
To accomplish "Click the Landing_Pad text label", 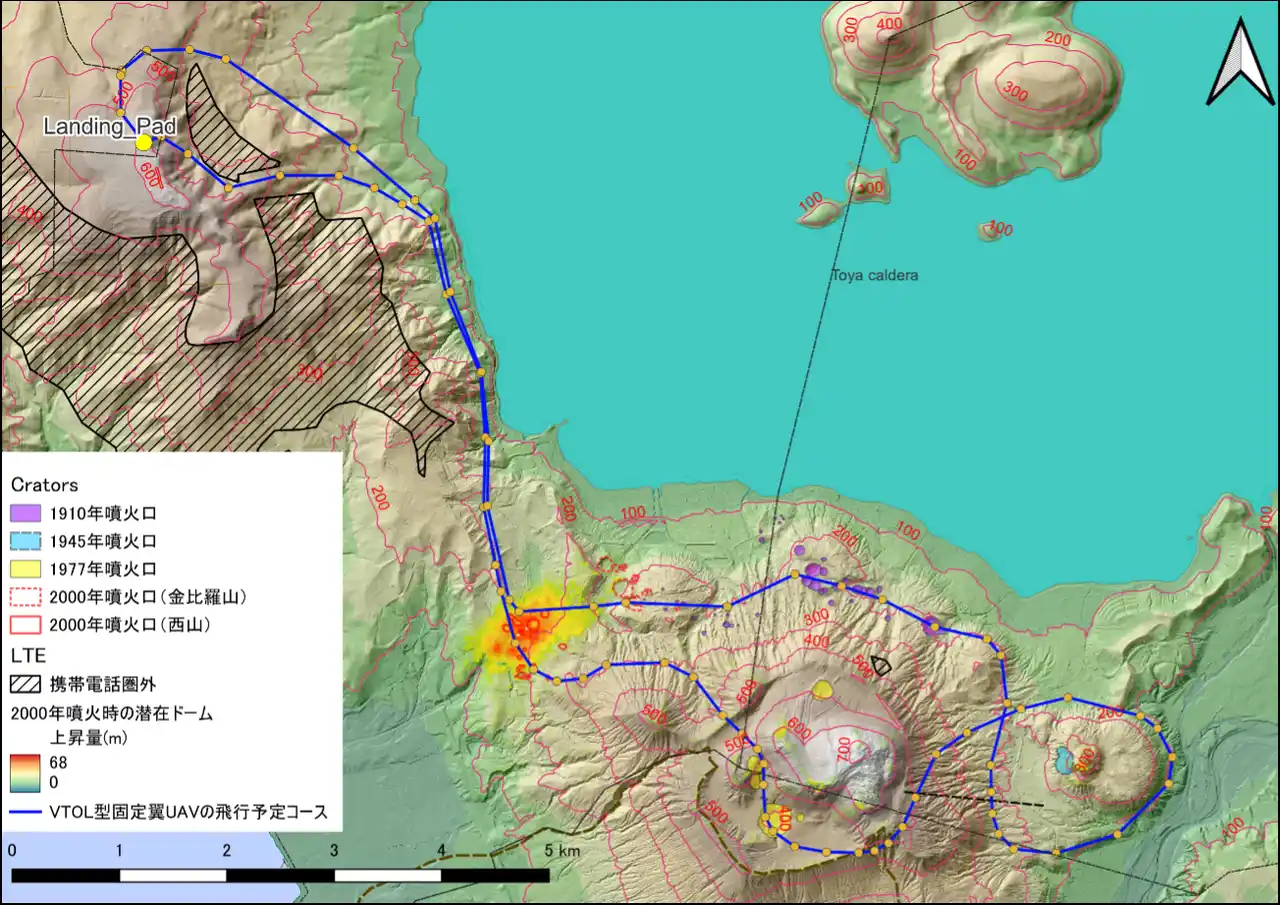I will tap(109, 126).
